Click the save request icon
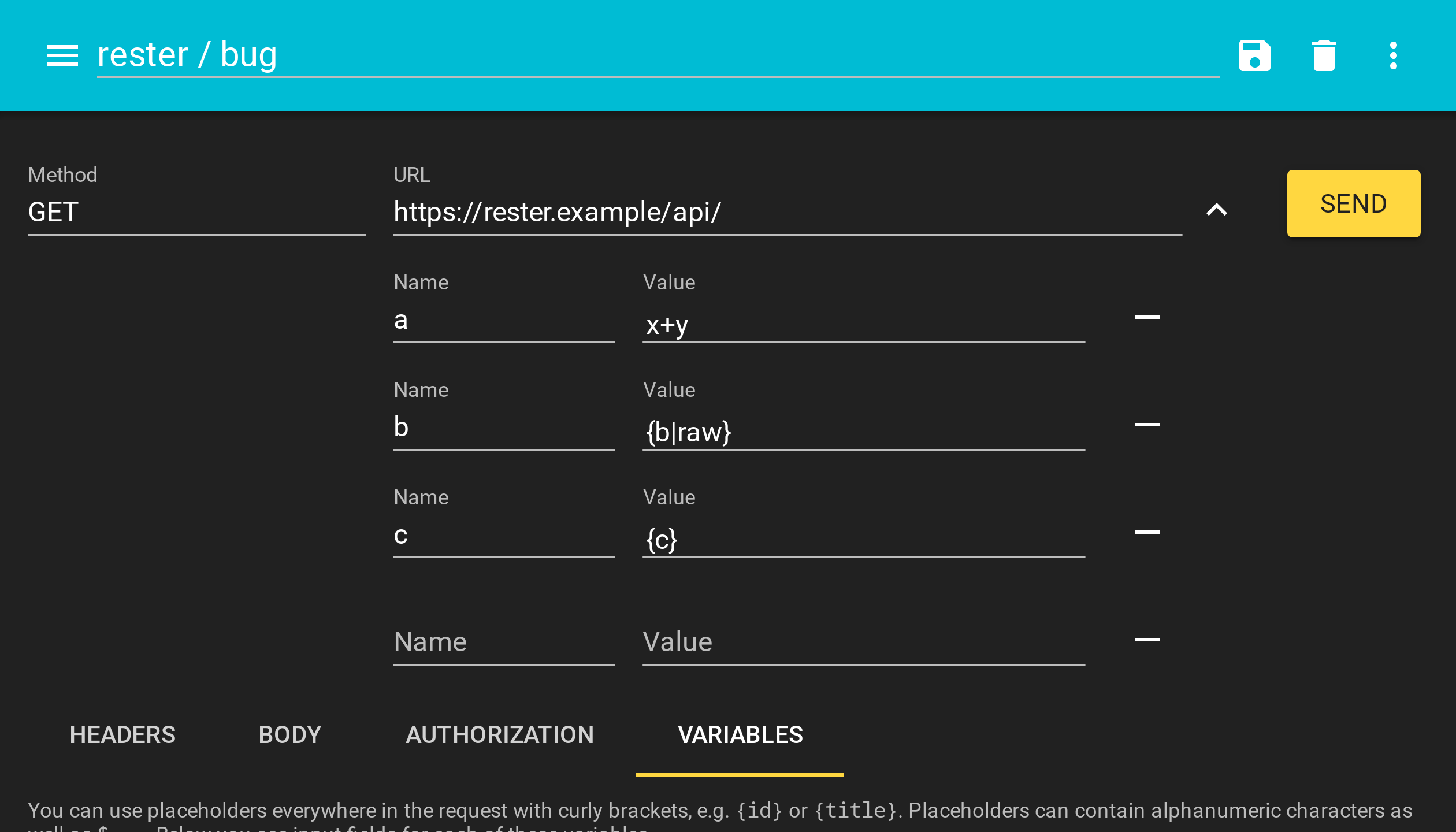The image size is (1456, 832). tap(1254, 55)
